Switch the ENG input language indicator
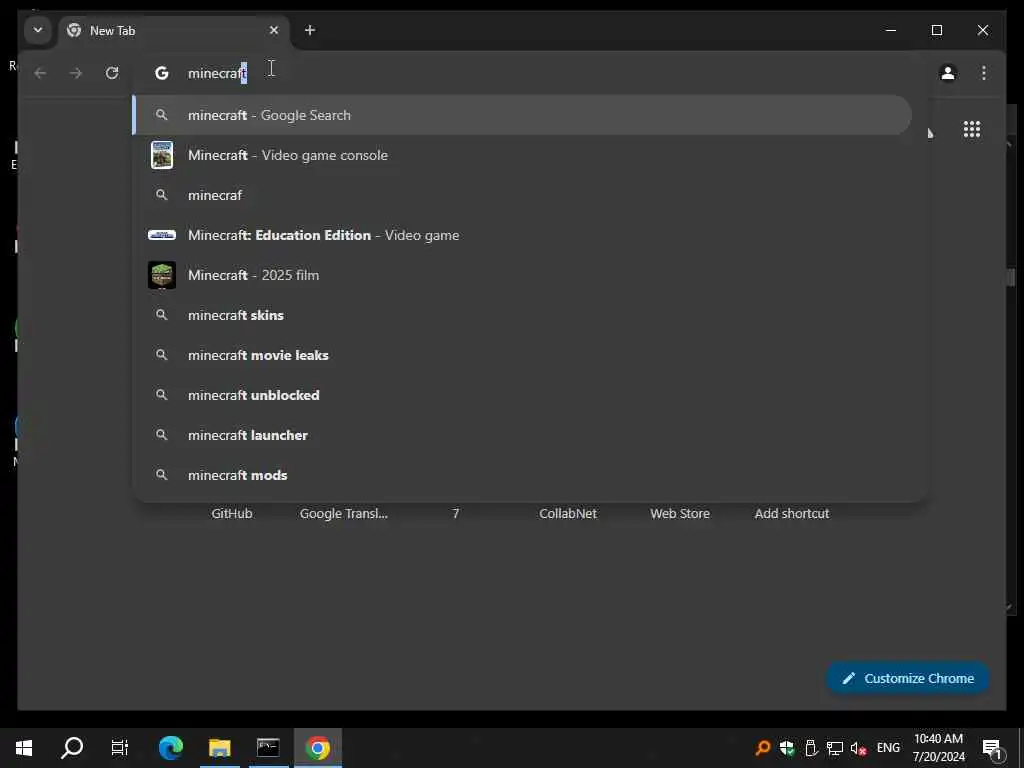The image size is (1024, 768). [x=888, y=748]
